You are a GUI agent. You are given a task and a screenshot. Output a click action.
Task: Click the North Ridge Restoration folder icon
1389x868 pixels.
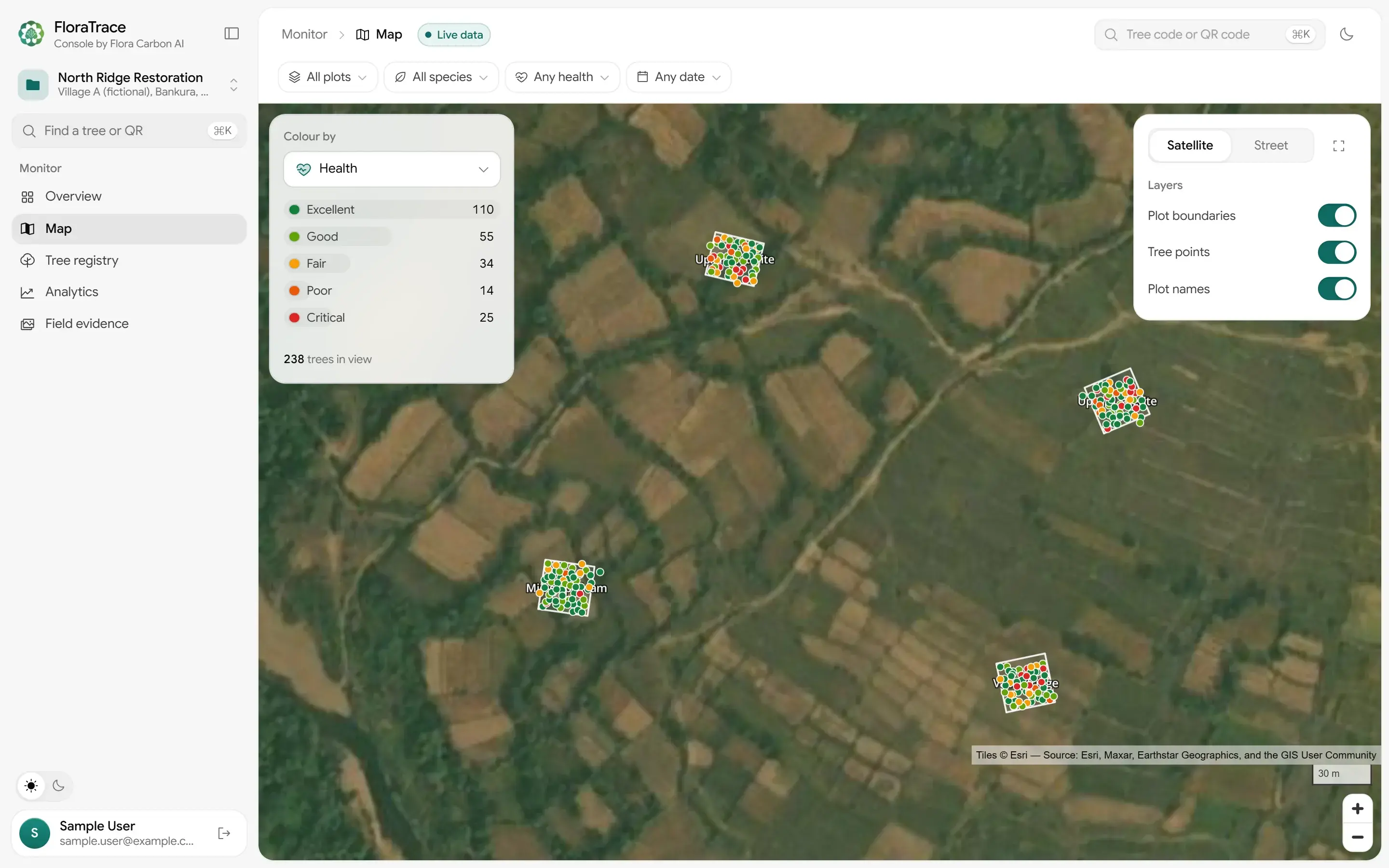[x=33, y=84]
